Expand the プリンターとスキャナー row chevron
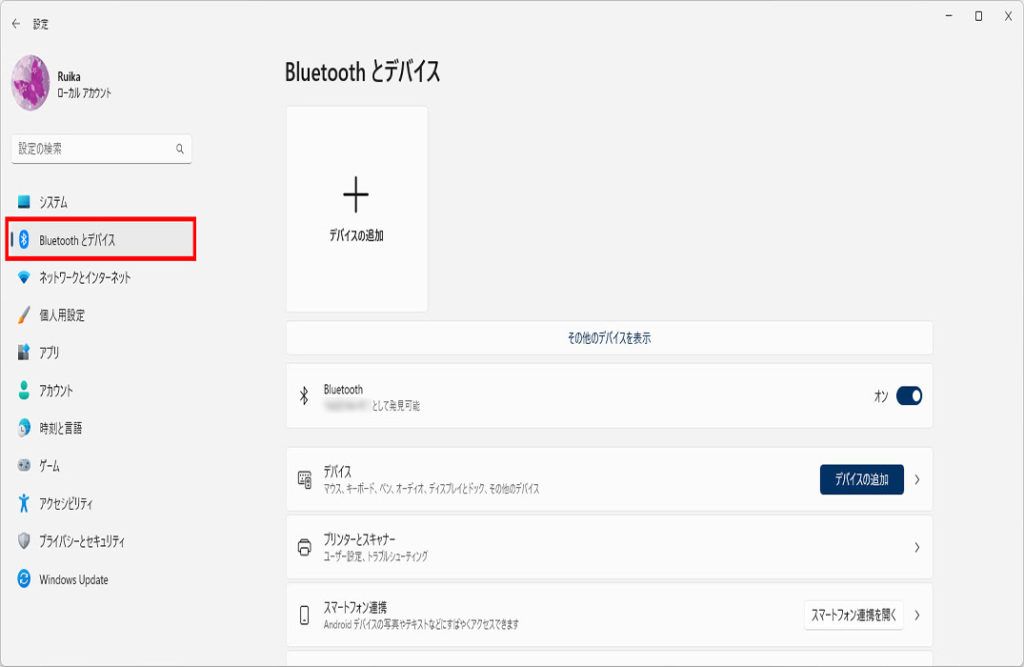The image size is (1024, 667). pos(917,548)
